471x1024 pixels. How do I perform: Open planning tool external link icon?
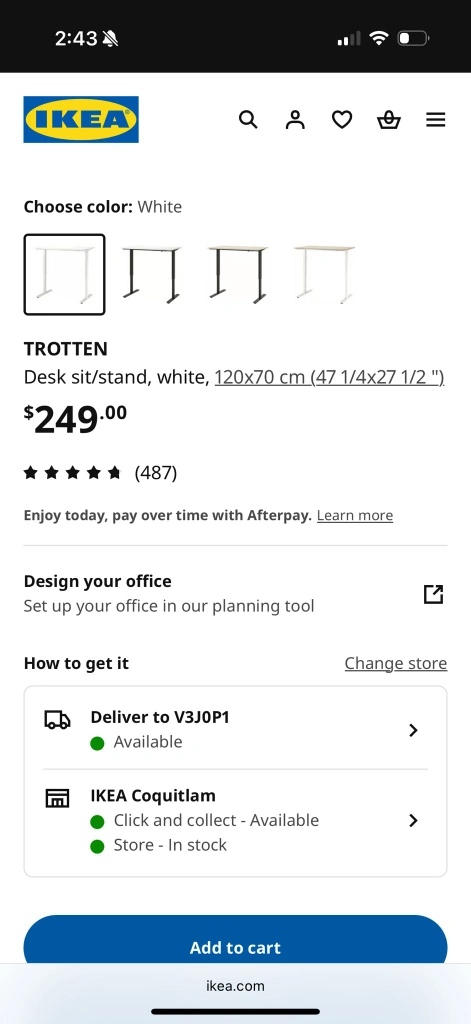coord(434,594)
